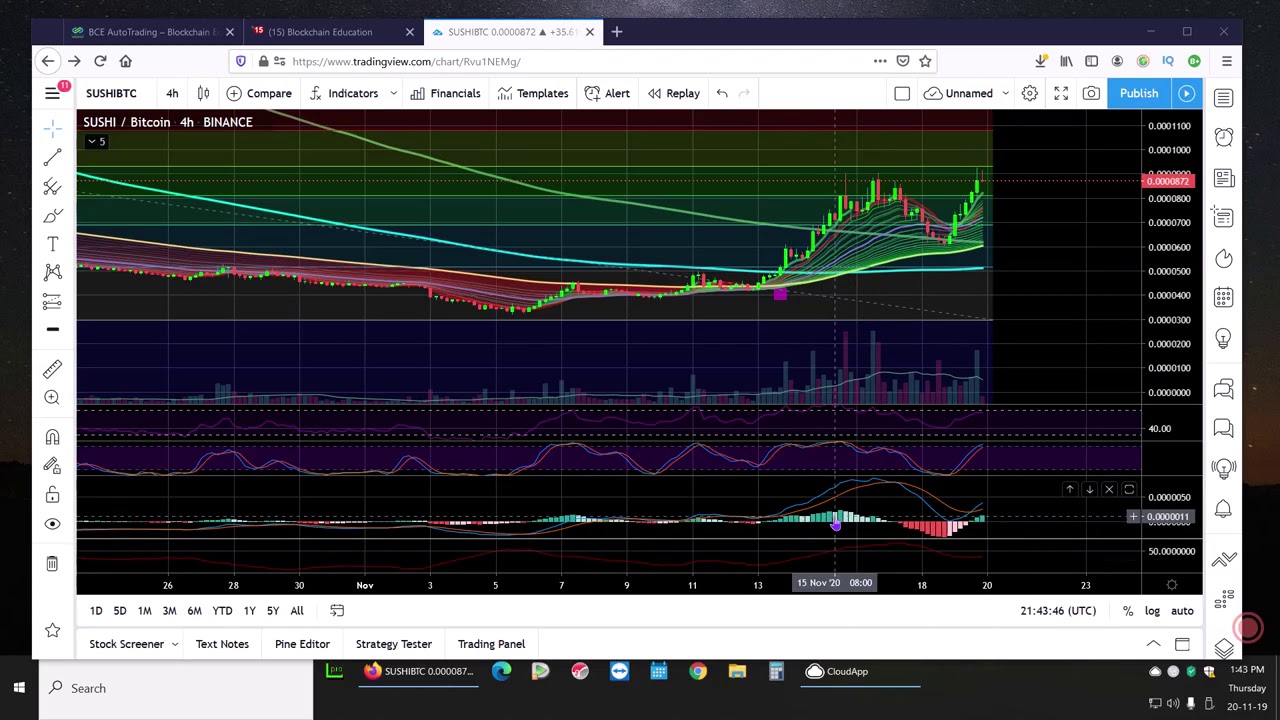Expand the indicators favorites dropdown arrow
Viewport: 1280px width, 720px height.
[393, 93]
